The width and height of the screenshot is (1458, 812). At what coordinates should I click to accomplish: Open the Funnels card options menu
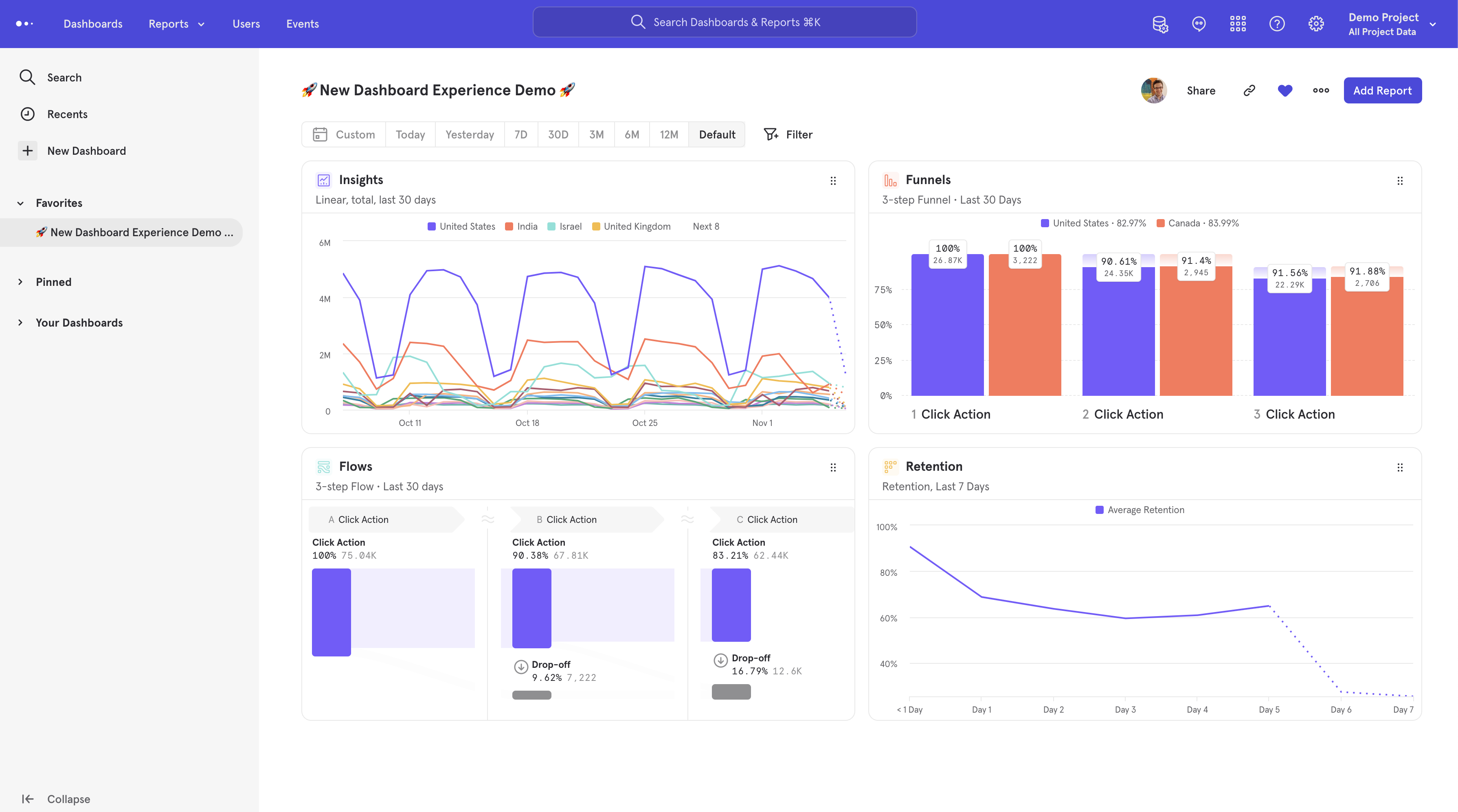click(x=1400, y=181)
